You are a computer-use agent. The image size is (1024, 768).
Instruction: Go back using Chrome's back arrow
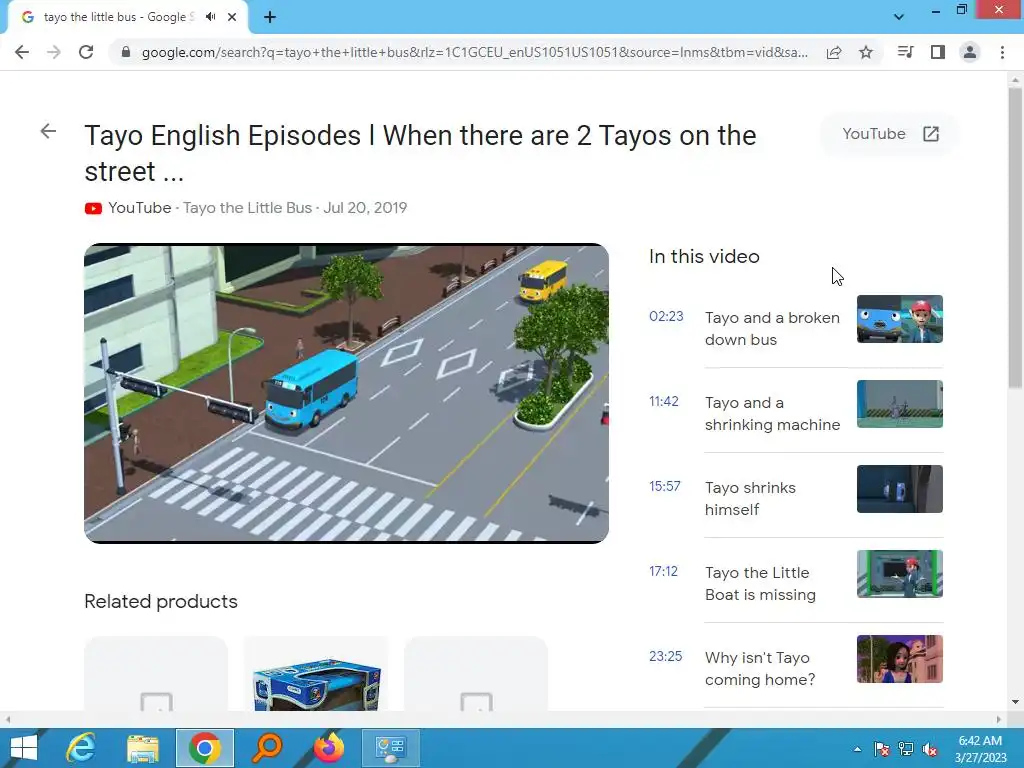22,52
